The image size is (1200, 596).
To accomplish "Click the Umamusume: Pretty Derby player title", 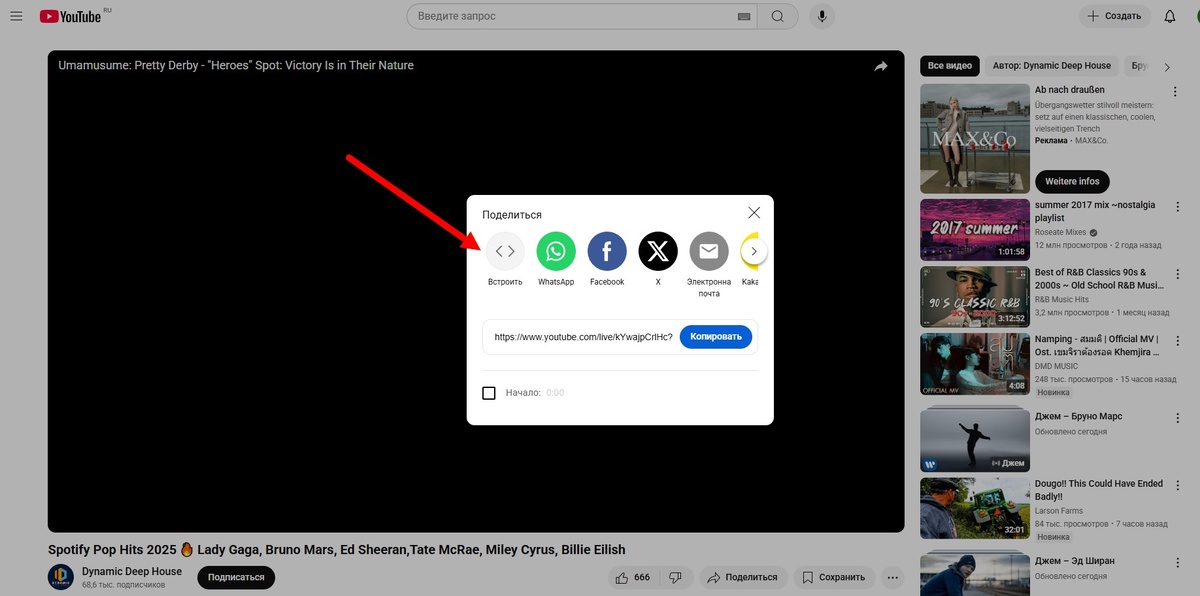I will [x=236, y=66].
